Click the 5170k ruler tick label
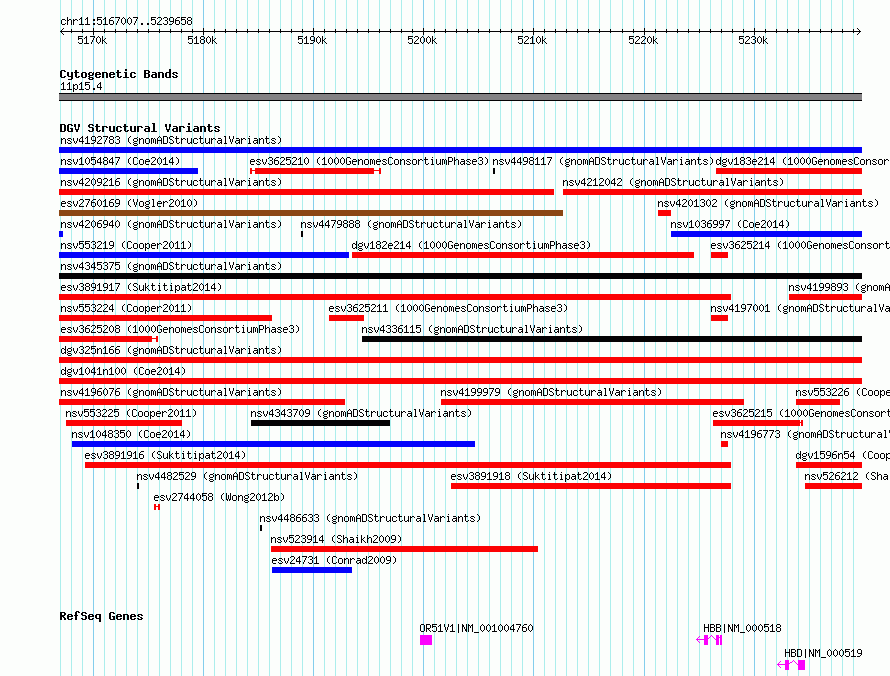Viewport: 890px width, 676px height. 92,40
